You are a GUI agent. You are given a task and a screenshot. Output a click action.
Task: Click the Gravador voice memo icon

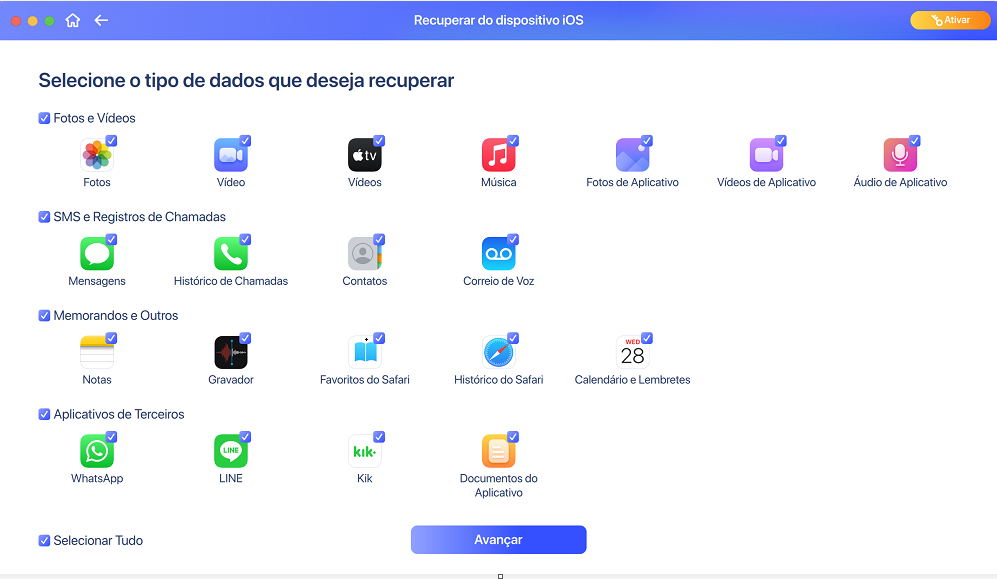tap(231, 353)
